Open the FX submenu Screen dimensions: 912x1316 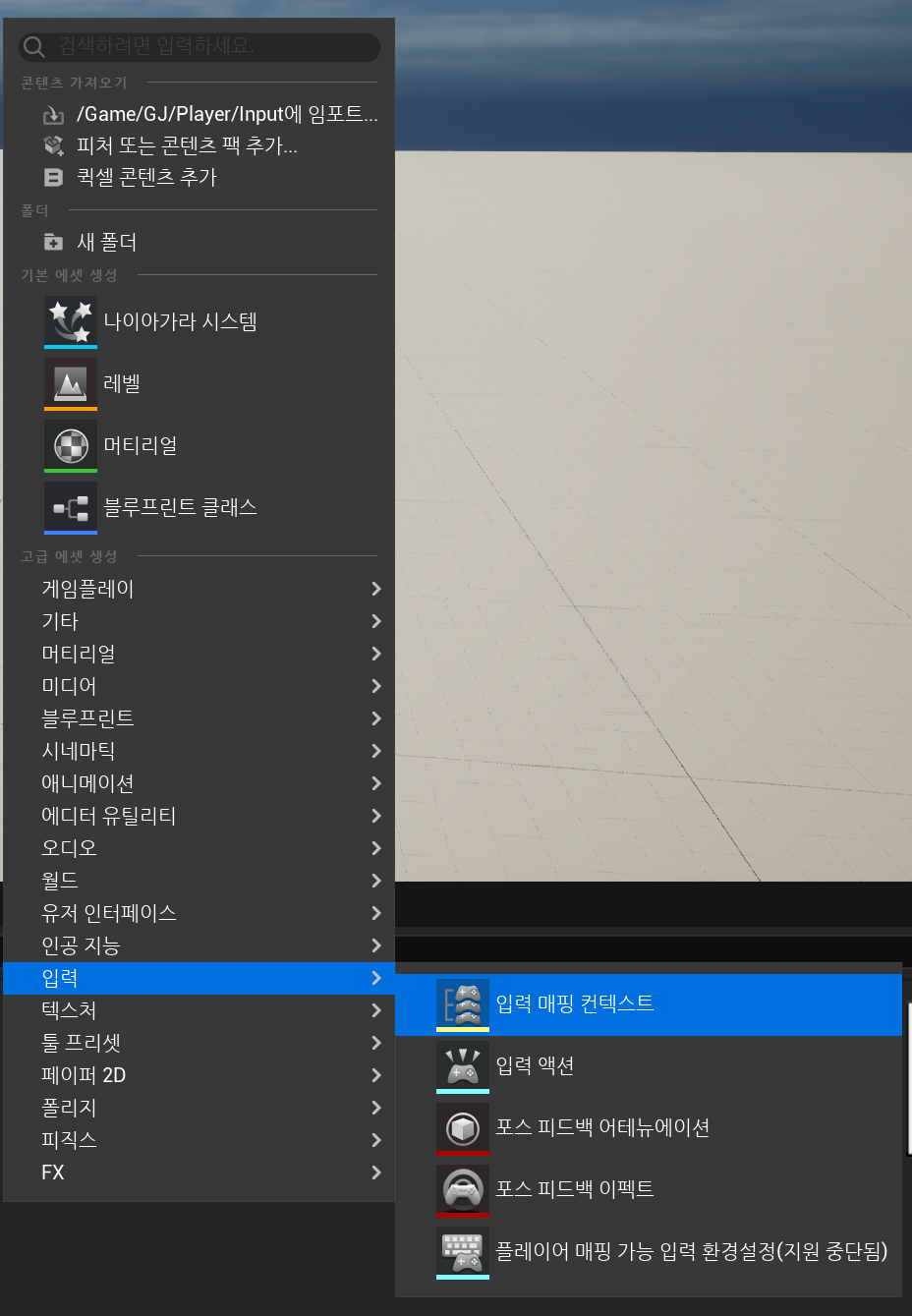[x=199, y=1173]
